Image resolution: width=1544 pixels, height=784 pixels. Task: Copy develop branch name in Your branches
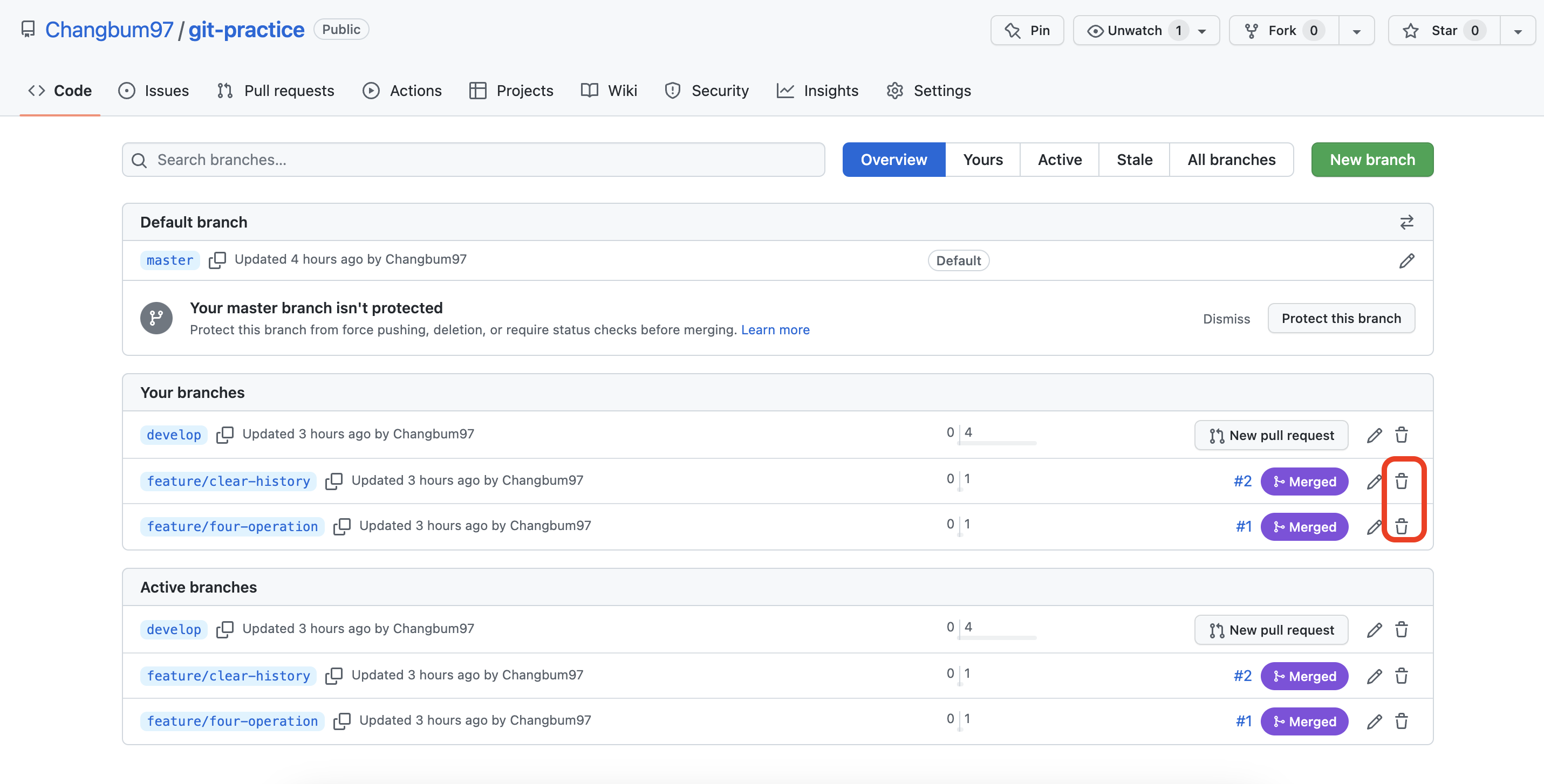point(225,435)
